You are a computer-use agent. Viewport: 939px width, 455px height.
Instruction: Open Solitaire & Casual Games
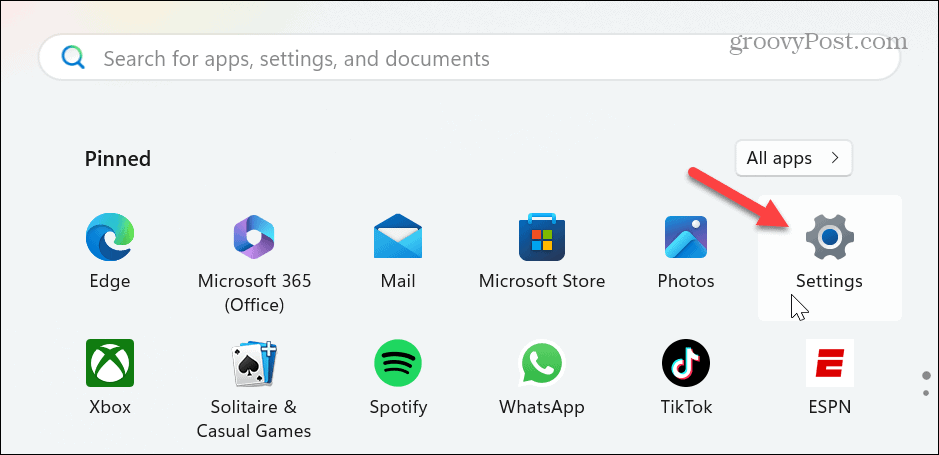tap(254, 363)
